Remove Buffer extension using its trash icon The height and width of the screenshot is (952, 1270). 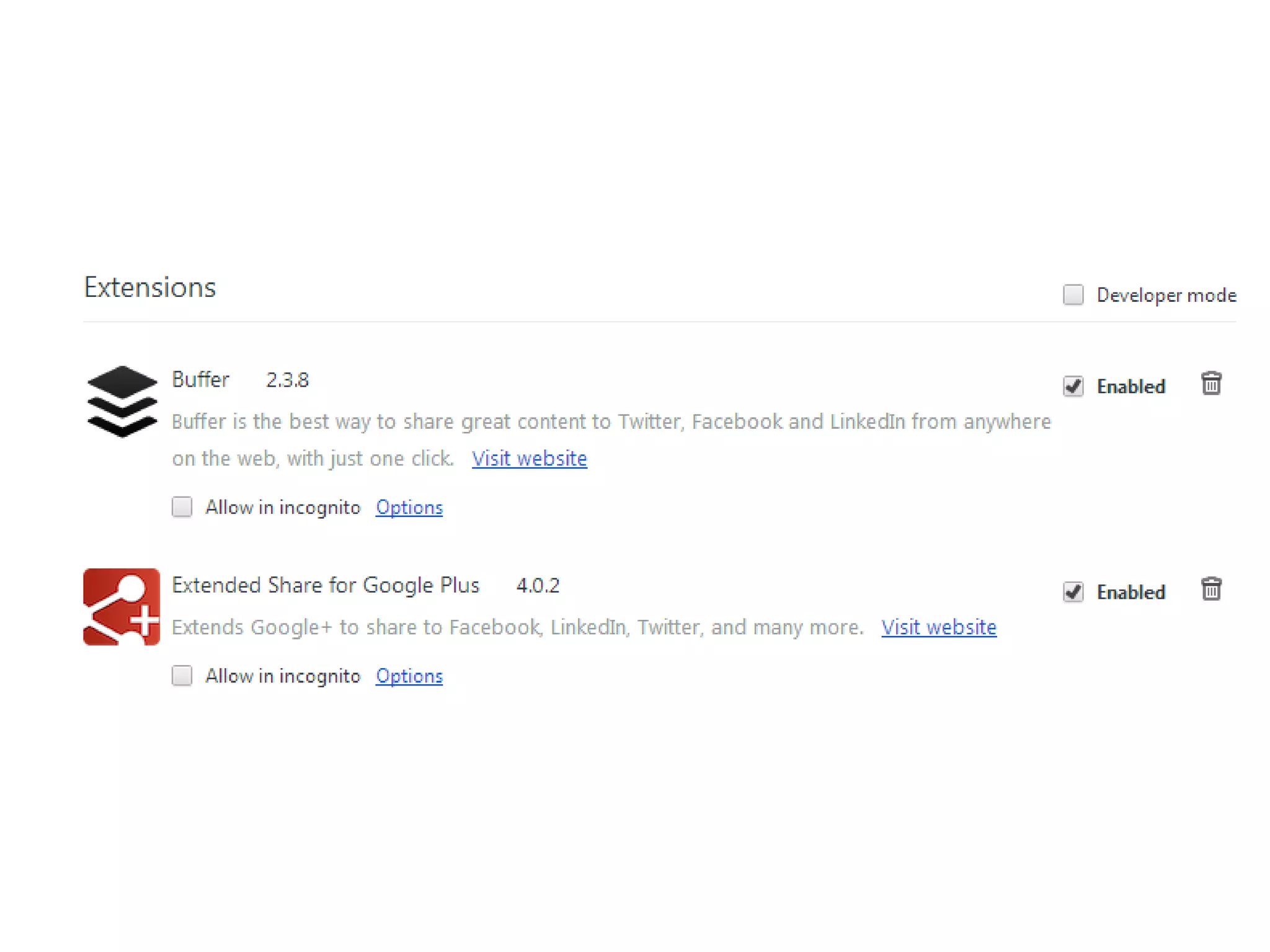(1211, 384)
